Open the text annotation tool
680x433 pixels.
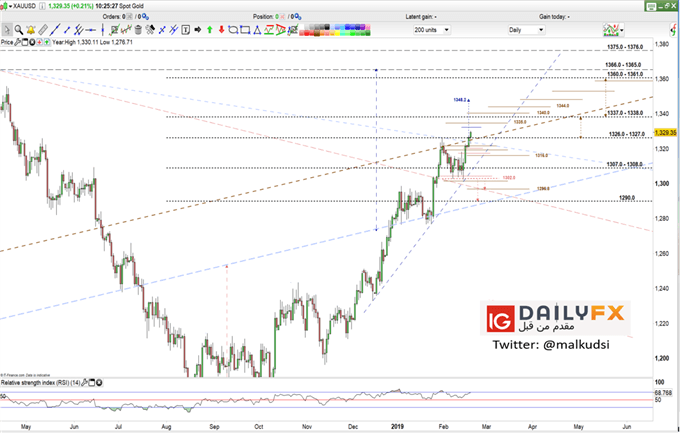point(186,30)
